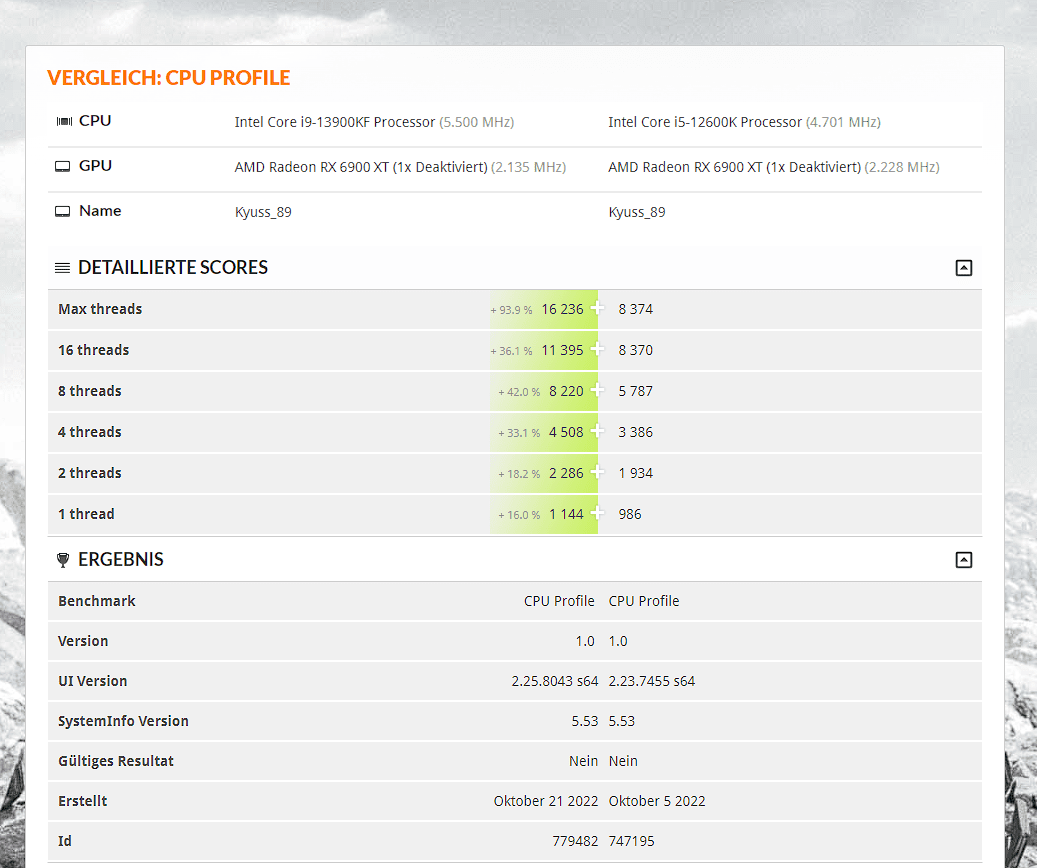This screenshot has height=868, width=1037.
Task: Click the 16 threads score 11 395
Action: [562, 350]
